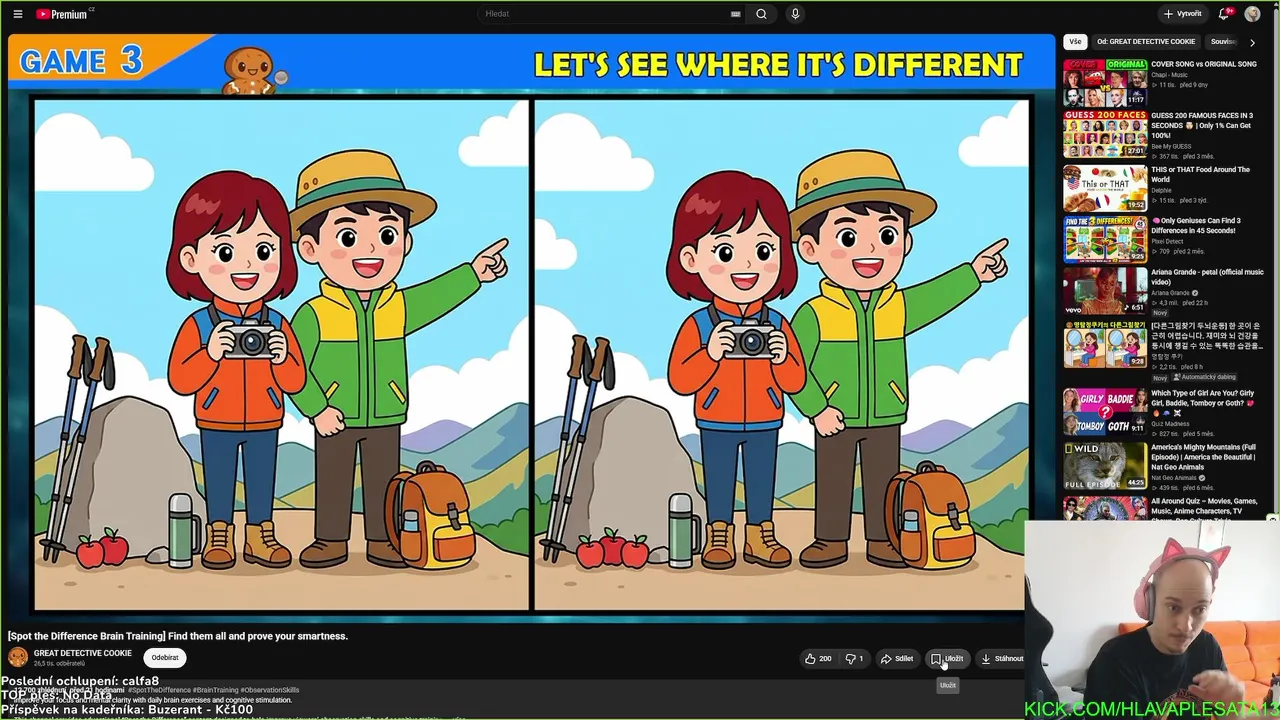Open THIS or THAT Food thumbnail
Image resolution: width=1280 pixels, height=720 pixels.
point(1105,187)
